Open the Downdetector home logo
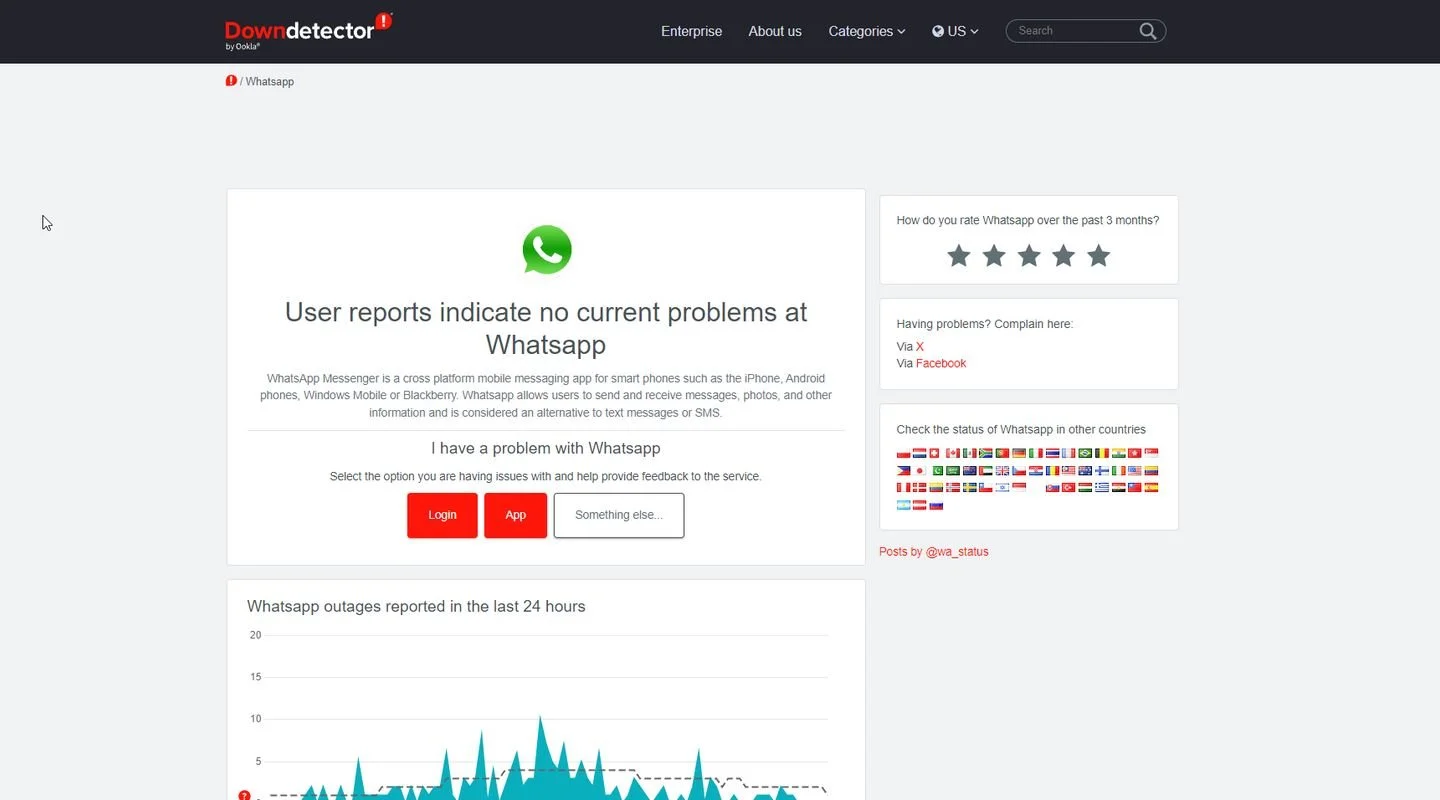 click(308, 30)
